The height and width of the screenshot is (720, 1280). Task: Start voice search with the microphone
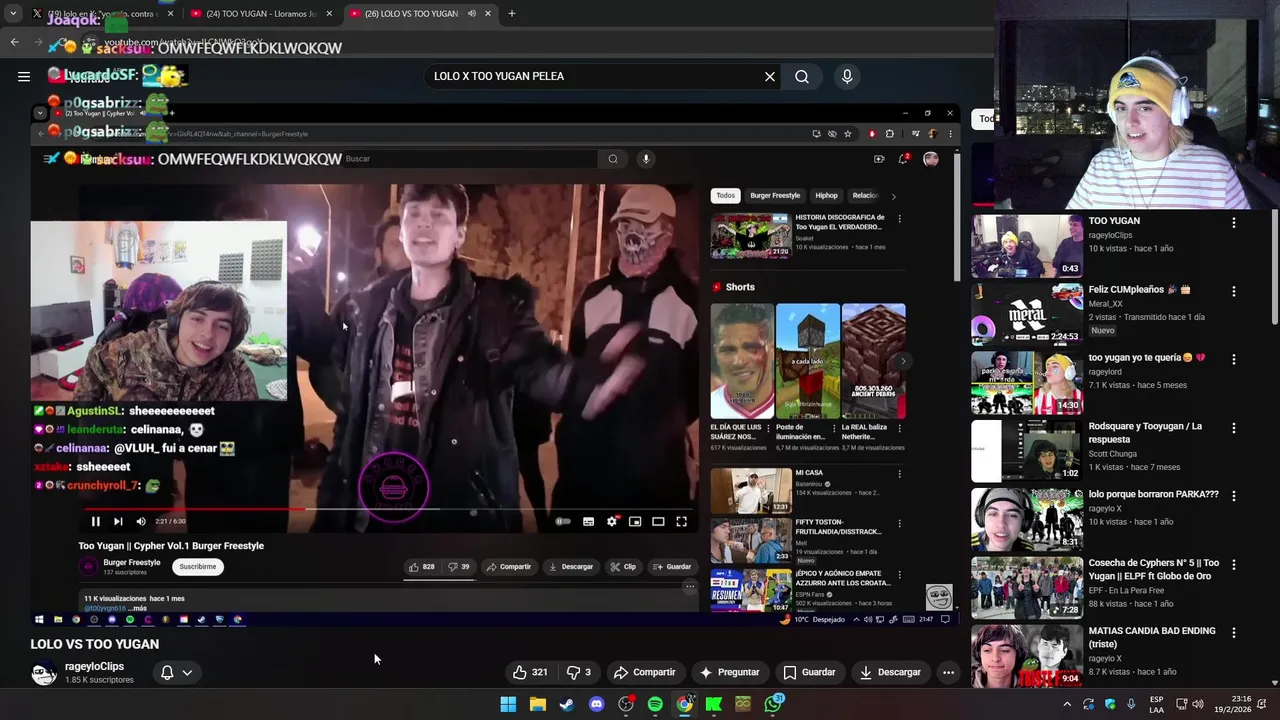(847, 76)
